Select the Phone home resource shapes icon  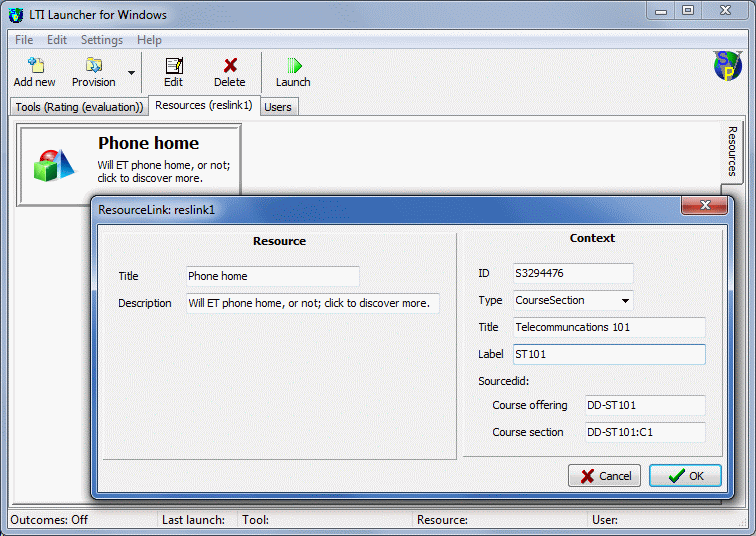click(54, 165)
